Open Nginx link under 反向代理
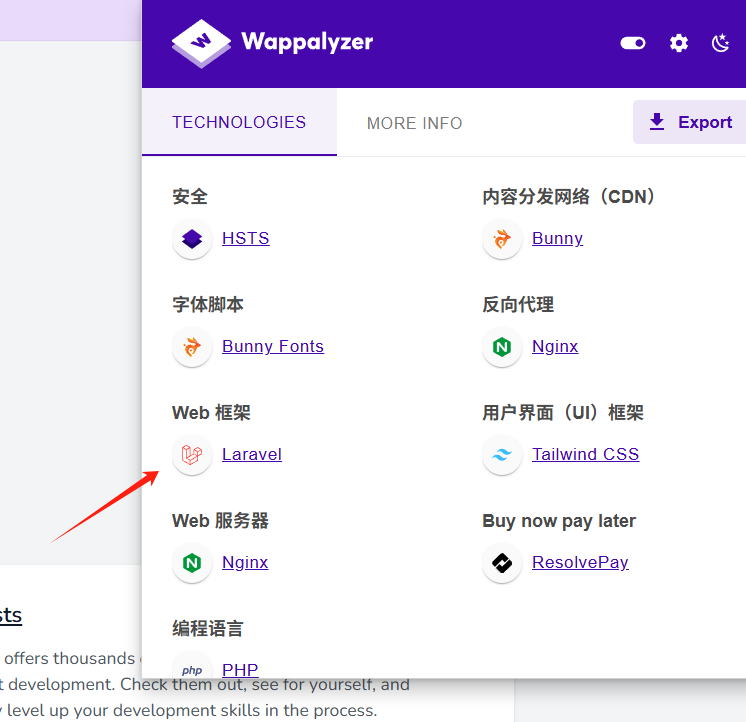This screenshot has width=746, height=722. click(x=555, y=346)
